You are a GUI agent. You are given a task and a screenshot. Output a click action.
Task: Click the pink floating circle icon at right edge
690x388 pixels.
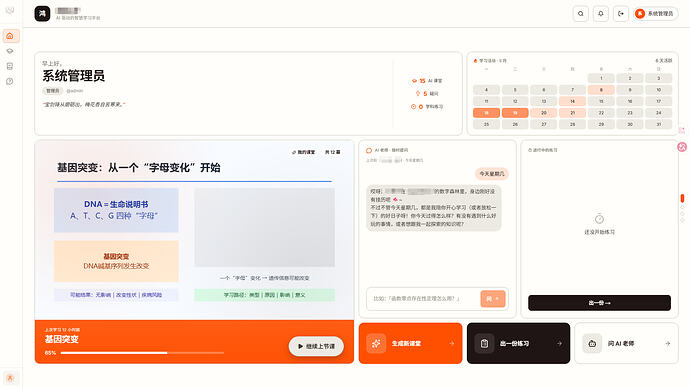click(682, 147)
